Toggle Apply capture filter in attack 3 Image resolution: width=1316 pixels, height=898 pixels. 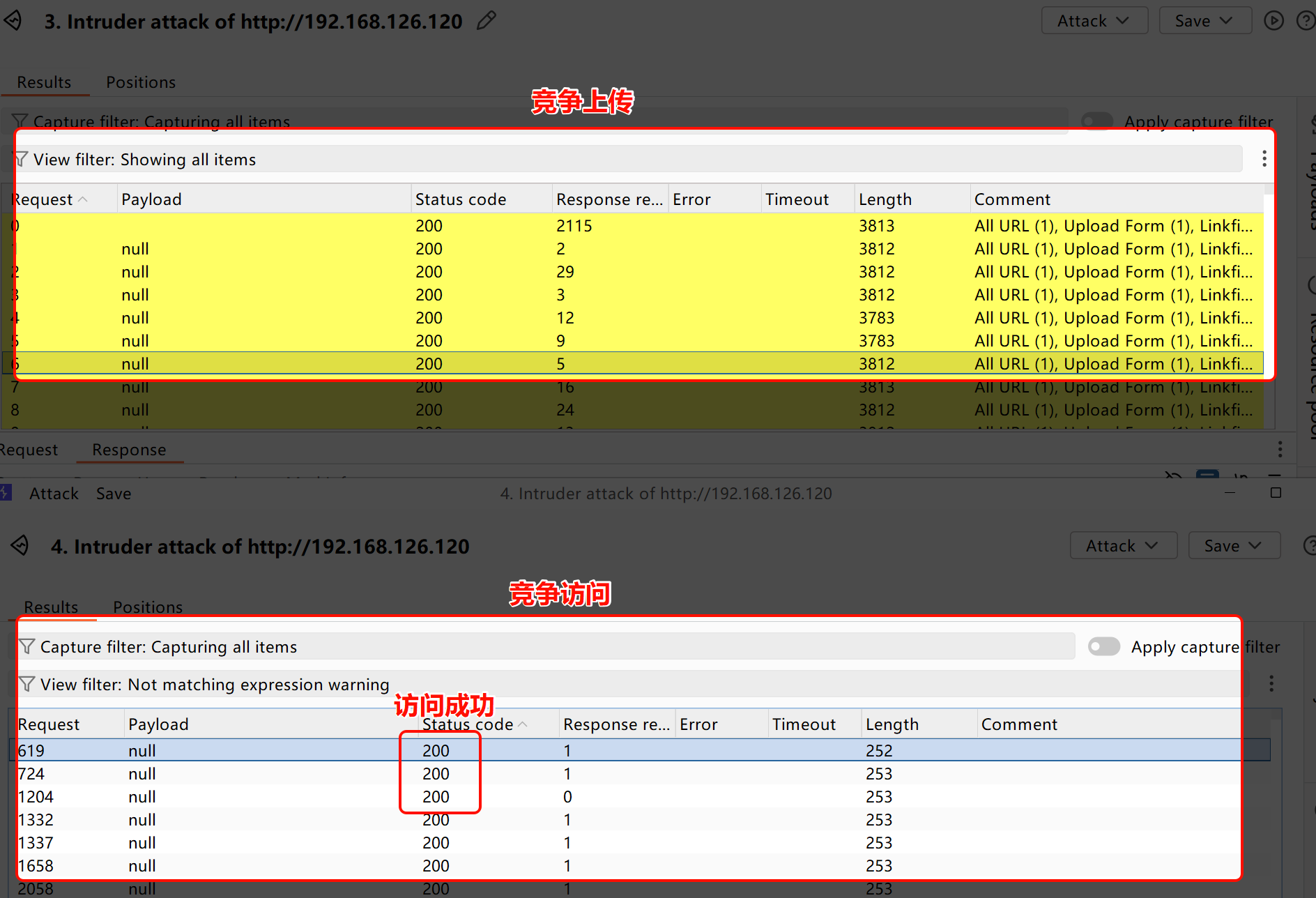[x=1096, y=121]
